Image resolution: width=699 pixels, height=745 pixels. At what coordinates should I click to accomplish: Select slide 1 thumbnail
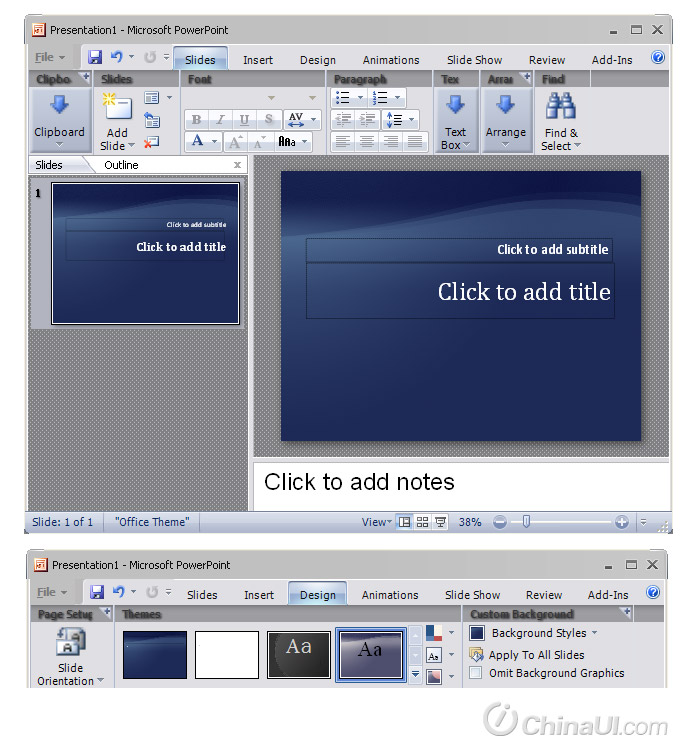145,254
